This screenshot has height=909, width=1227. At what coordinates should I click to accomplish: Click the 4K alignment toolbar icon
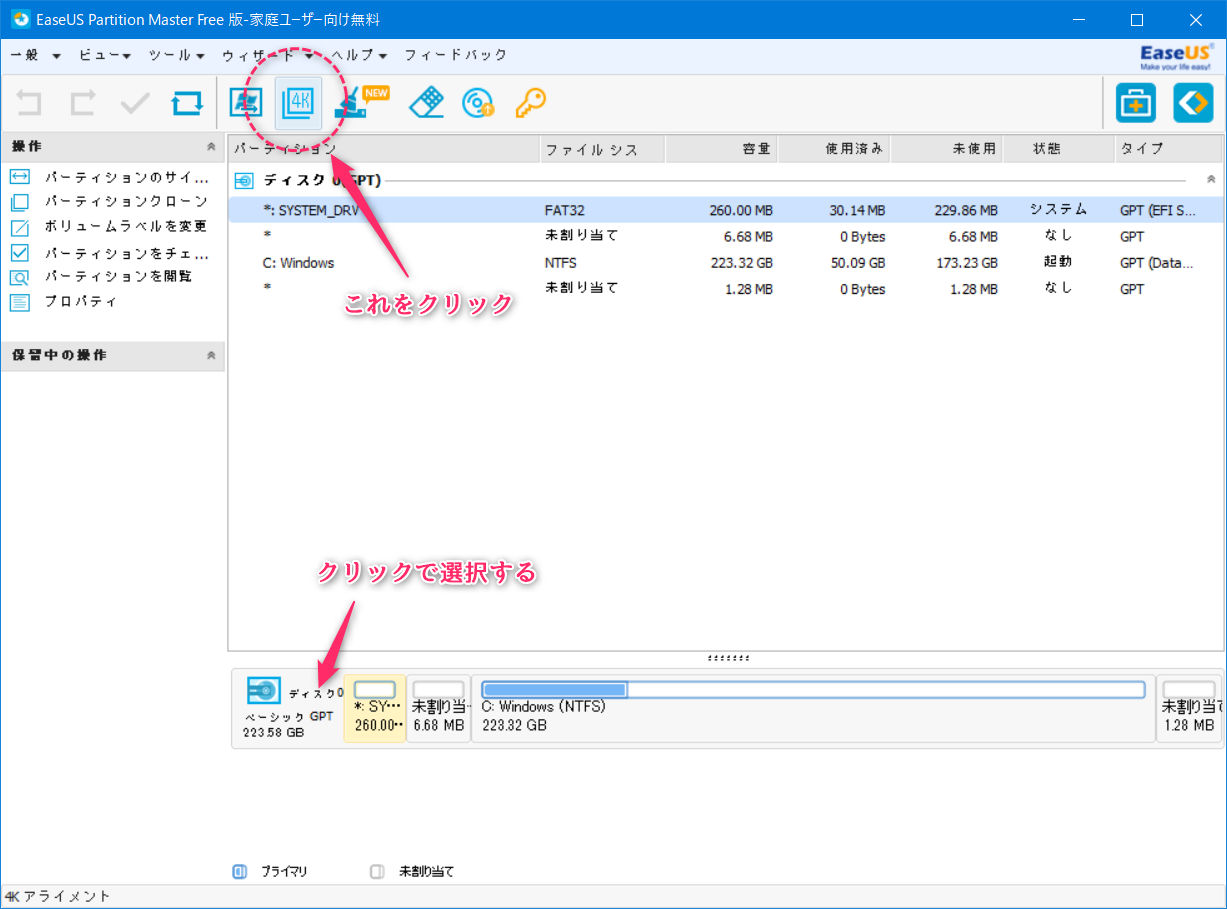[298, 103]
